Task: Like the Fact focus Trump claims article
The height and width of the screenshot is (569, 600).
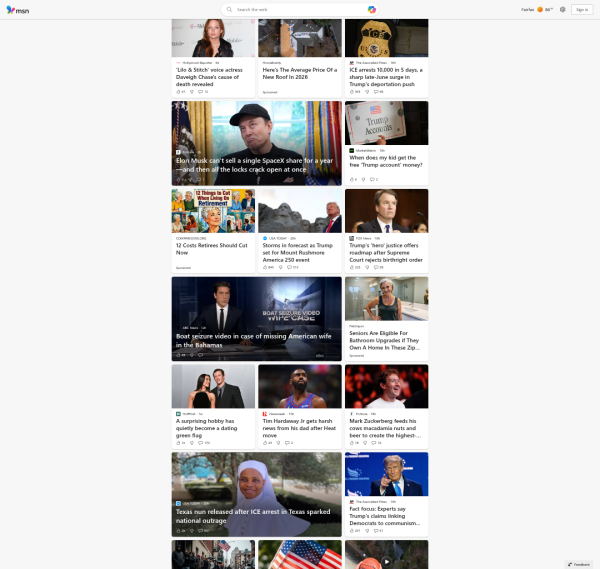Action: pyautogui.click(x=355, y=531)
